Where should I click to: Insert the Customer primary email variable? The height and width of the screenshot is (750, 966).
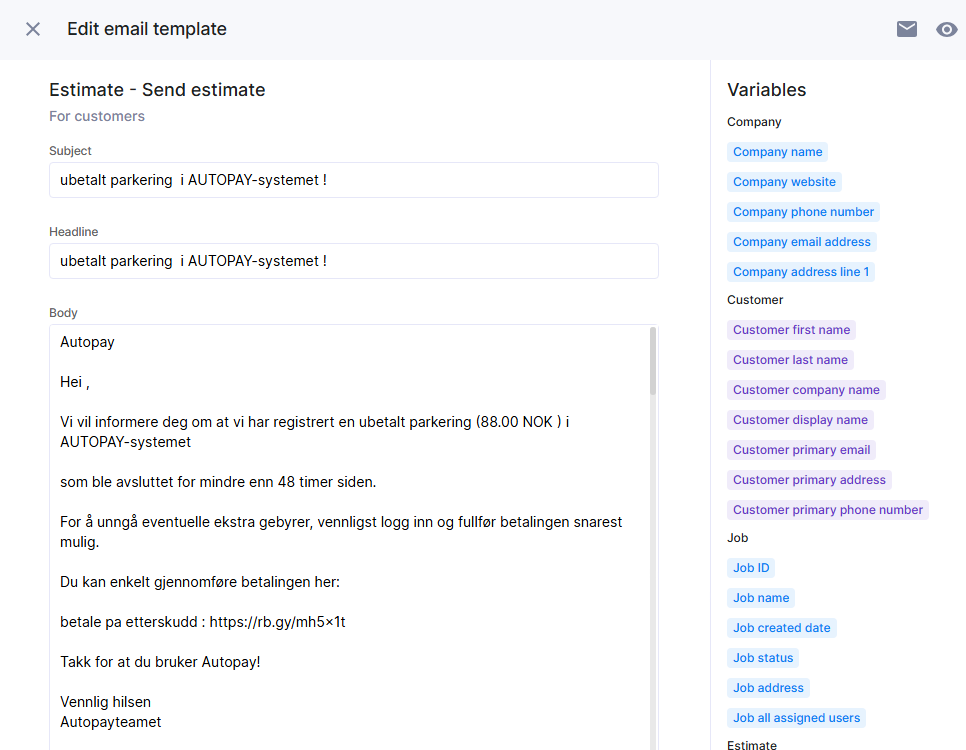pyautogui.click(x=801, y=450)
